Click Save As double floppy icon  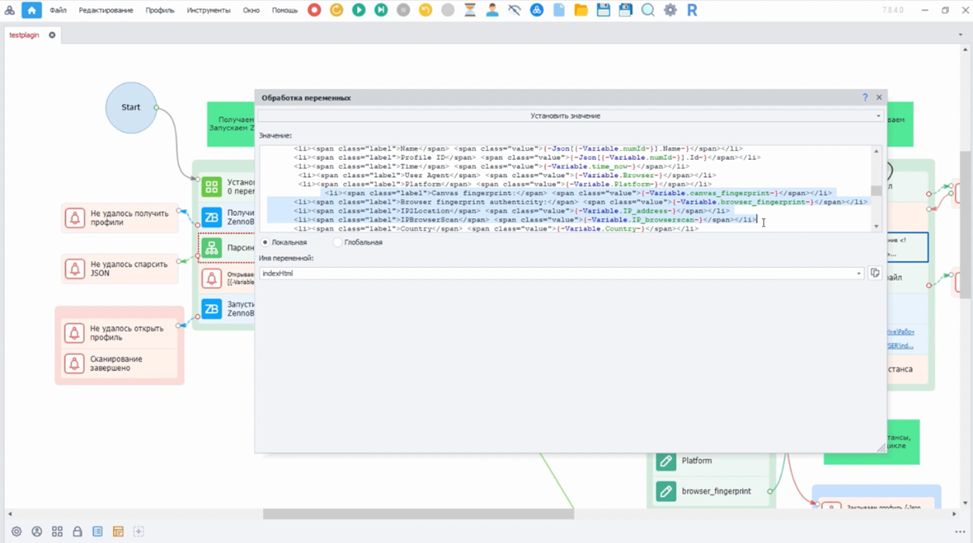pos(626,10)
